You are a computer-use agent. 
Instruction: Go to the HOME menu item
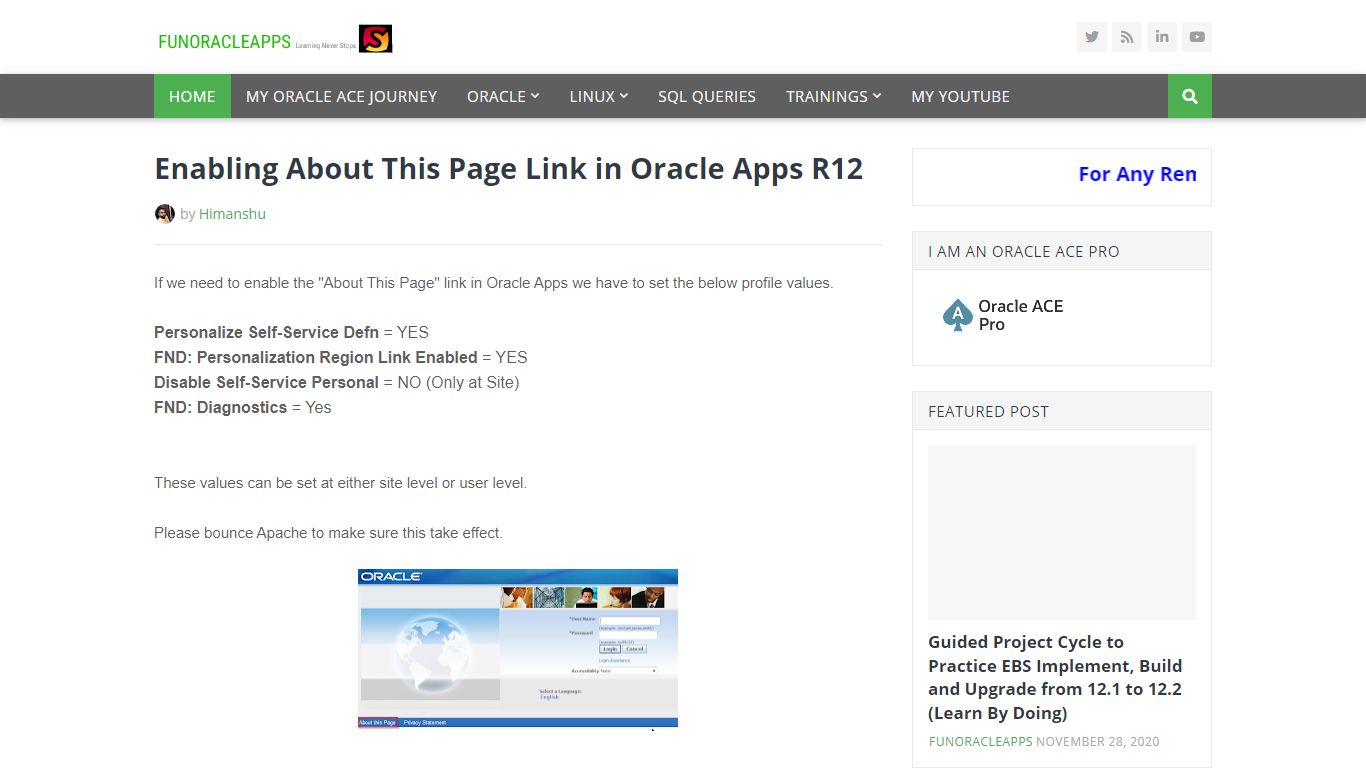pos(192,96)
